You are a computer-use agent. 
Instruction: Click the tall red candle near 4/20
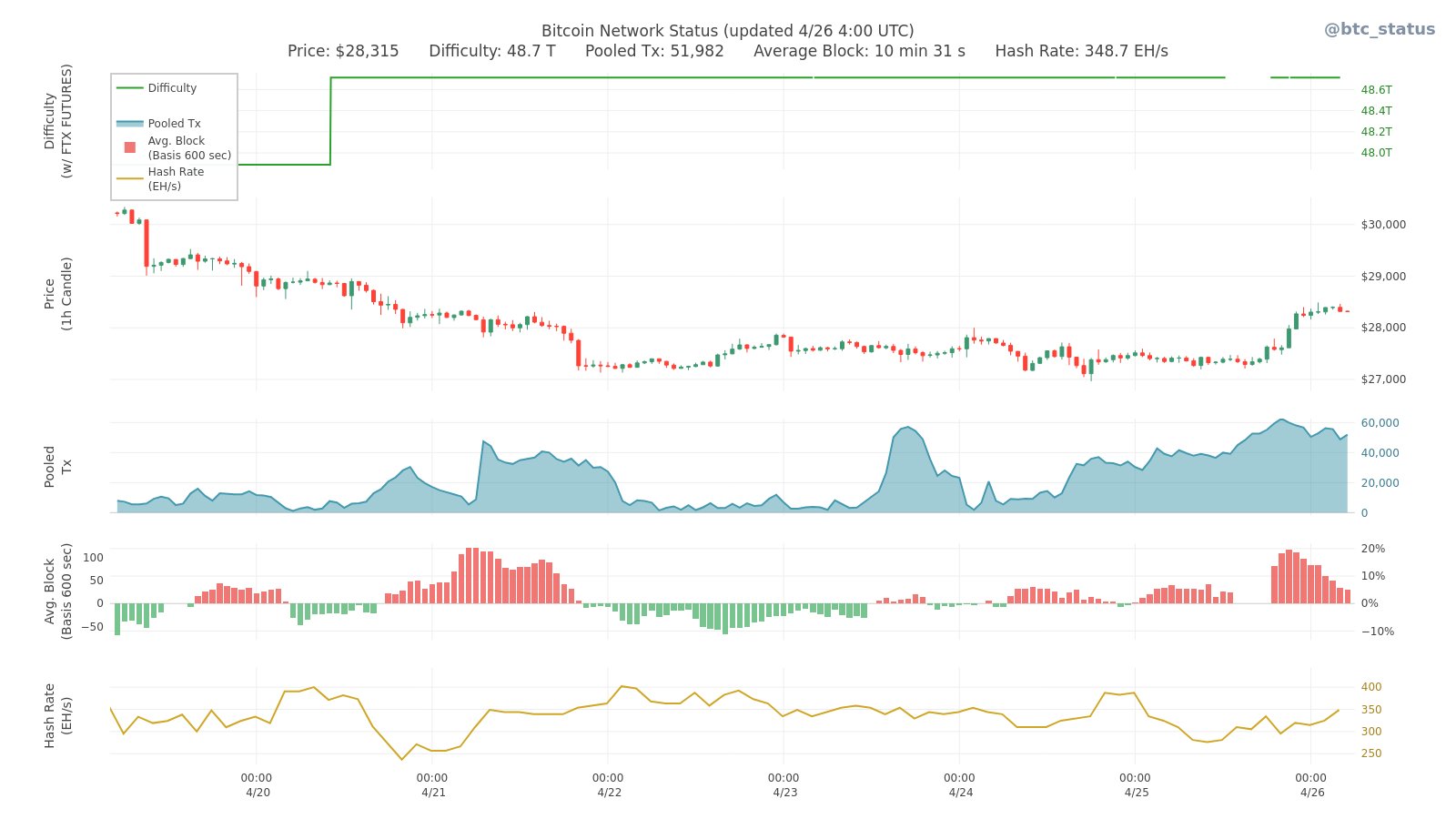146,241
